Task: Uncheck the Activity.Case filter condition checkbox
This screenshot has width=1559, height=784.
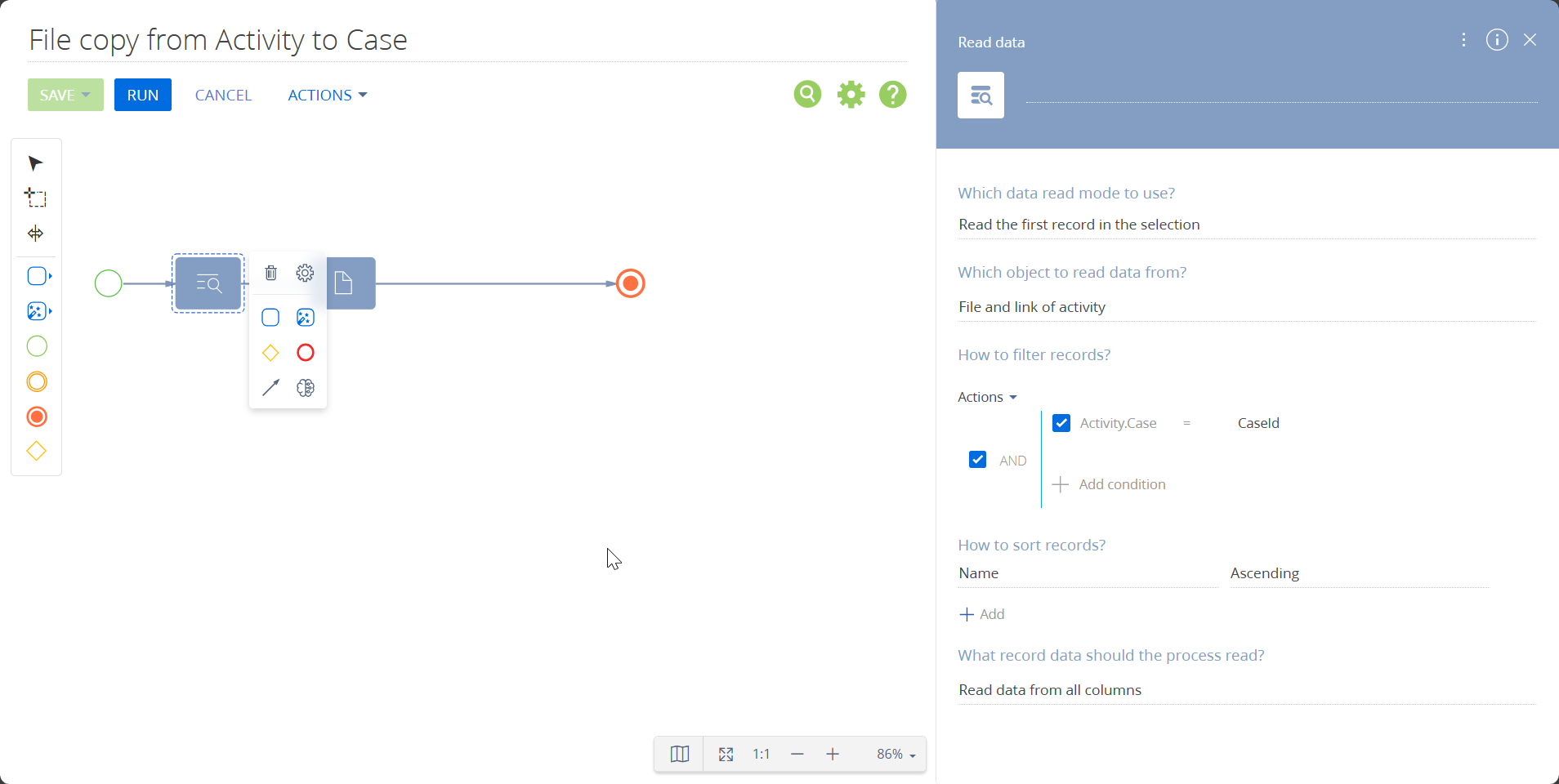Action: click(1061, 423)
